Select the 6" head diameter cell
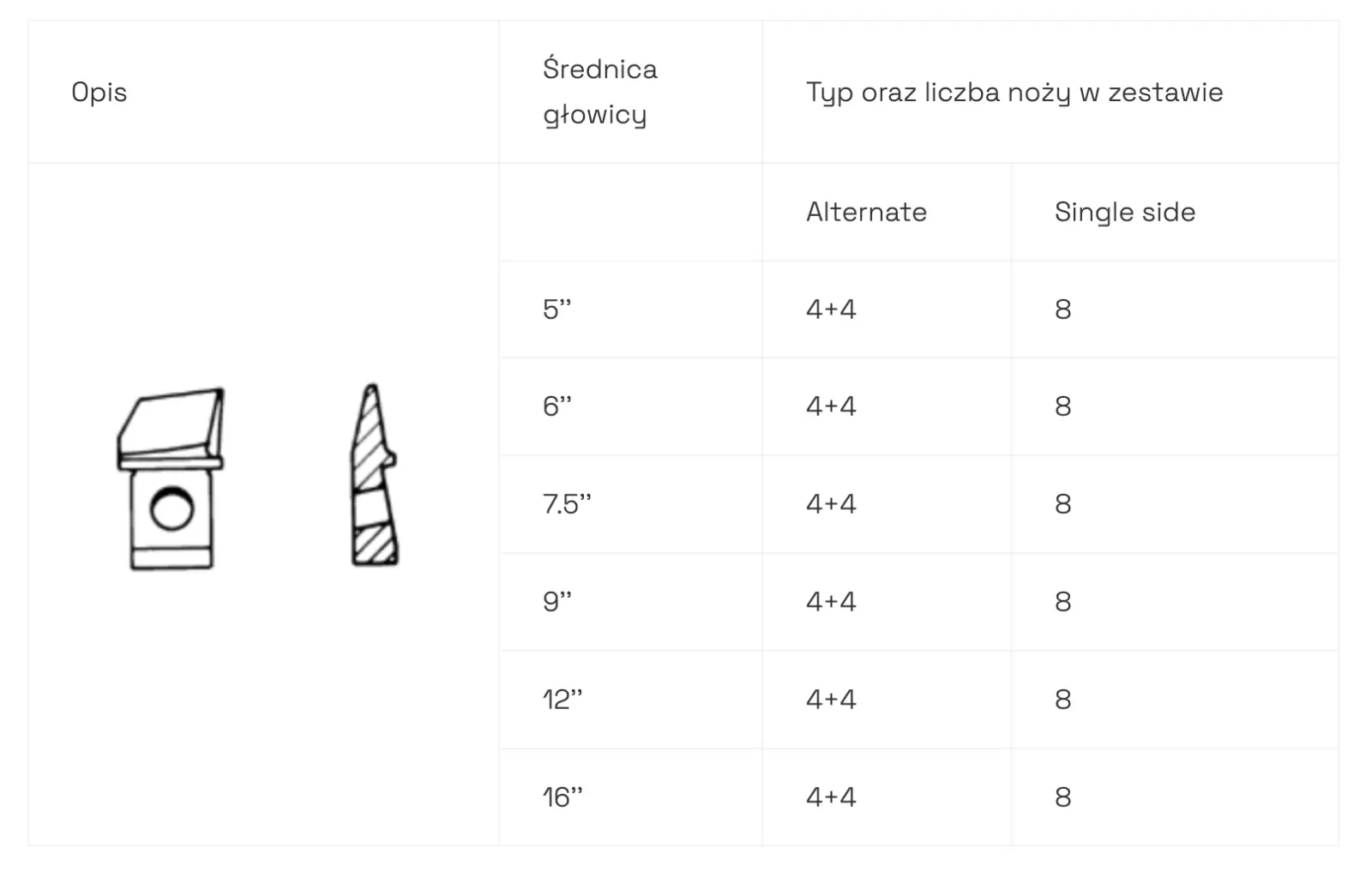The image size is (1372, 872). pyautogui.click(x=557, y=406)
